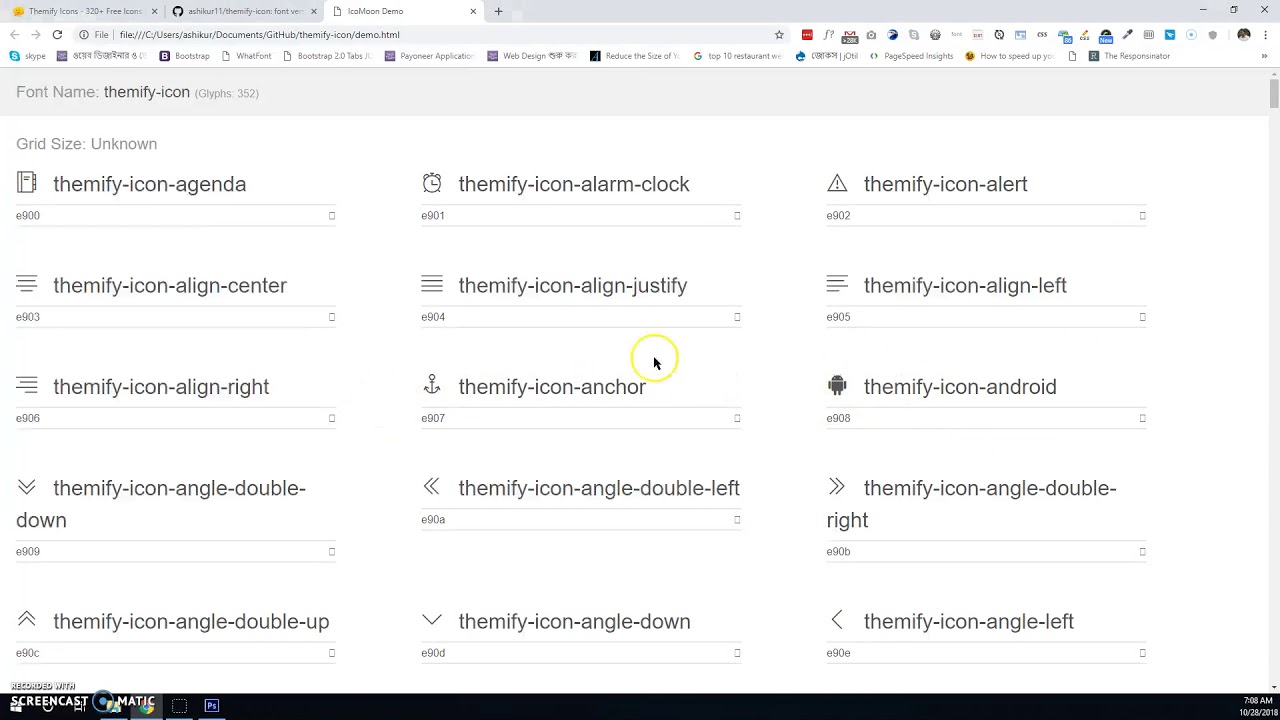Close the Themify Icons tab
Viewport: 1280px width, 720px height.
(154, 11)
